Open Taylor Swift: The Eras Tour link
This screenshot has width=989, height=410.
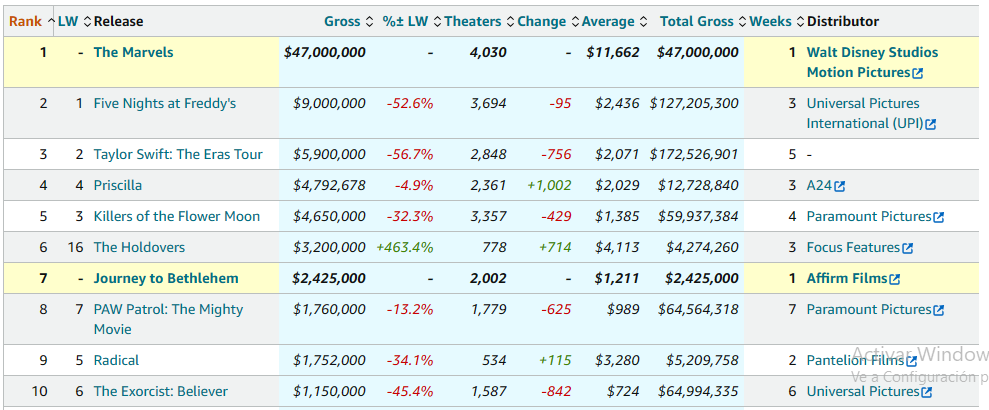pyautogui.click(x=178, y=154)
